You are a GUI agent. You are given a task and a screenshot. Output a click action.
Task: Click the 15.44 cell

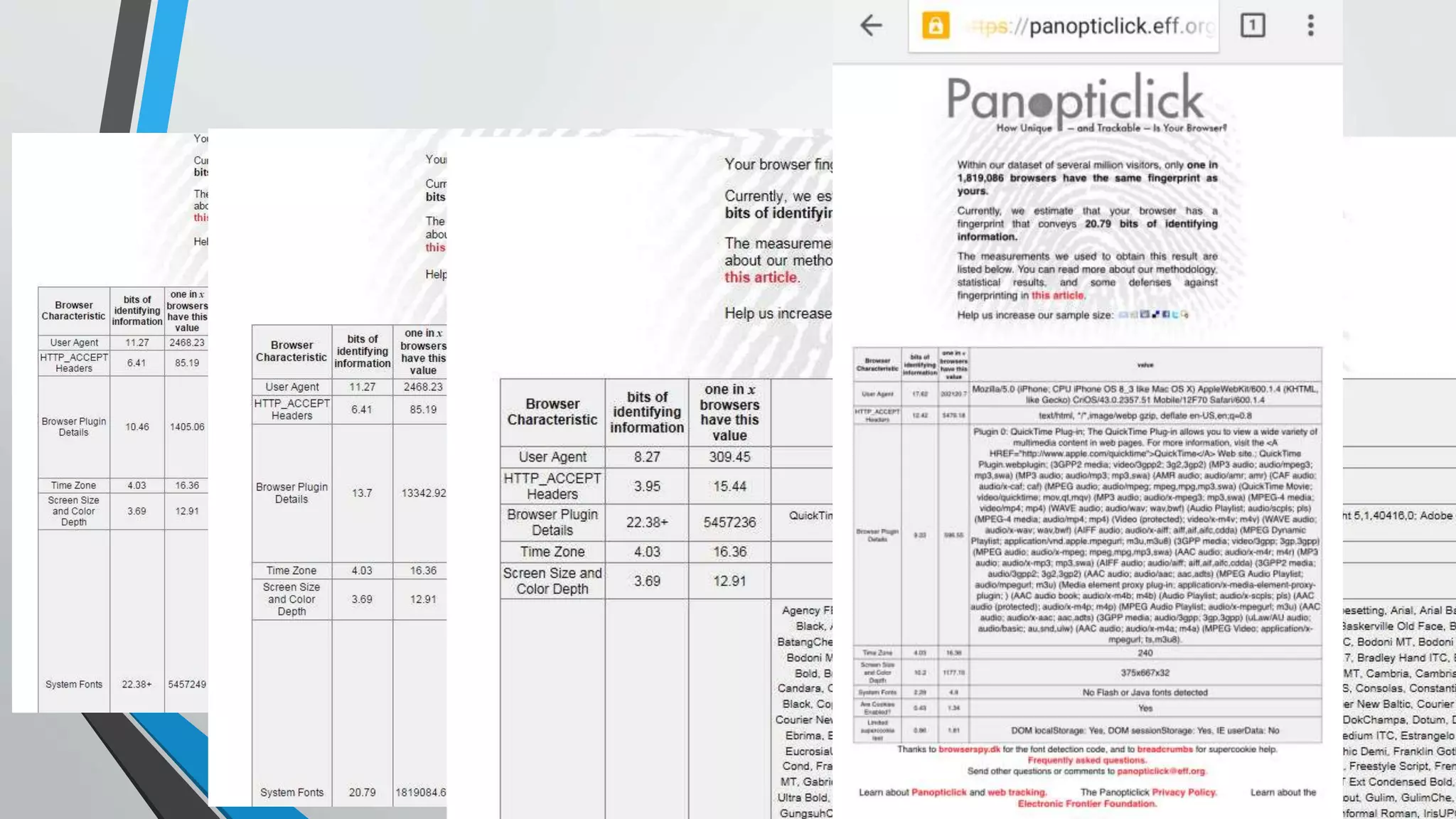tap(729, 486)
